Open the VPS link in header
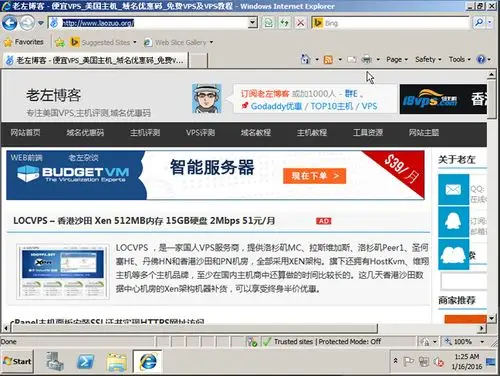Viewport: 500px width, 376px height. coord(369,106)
